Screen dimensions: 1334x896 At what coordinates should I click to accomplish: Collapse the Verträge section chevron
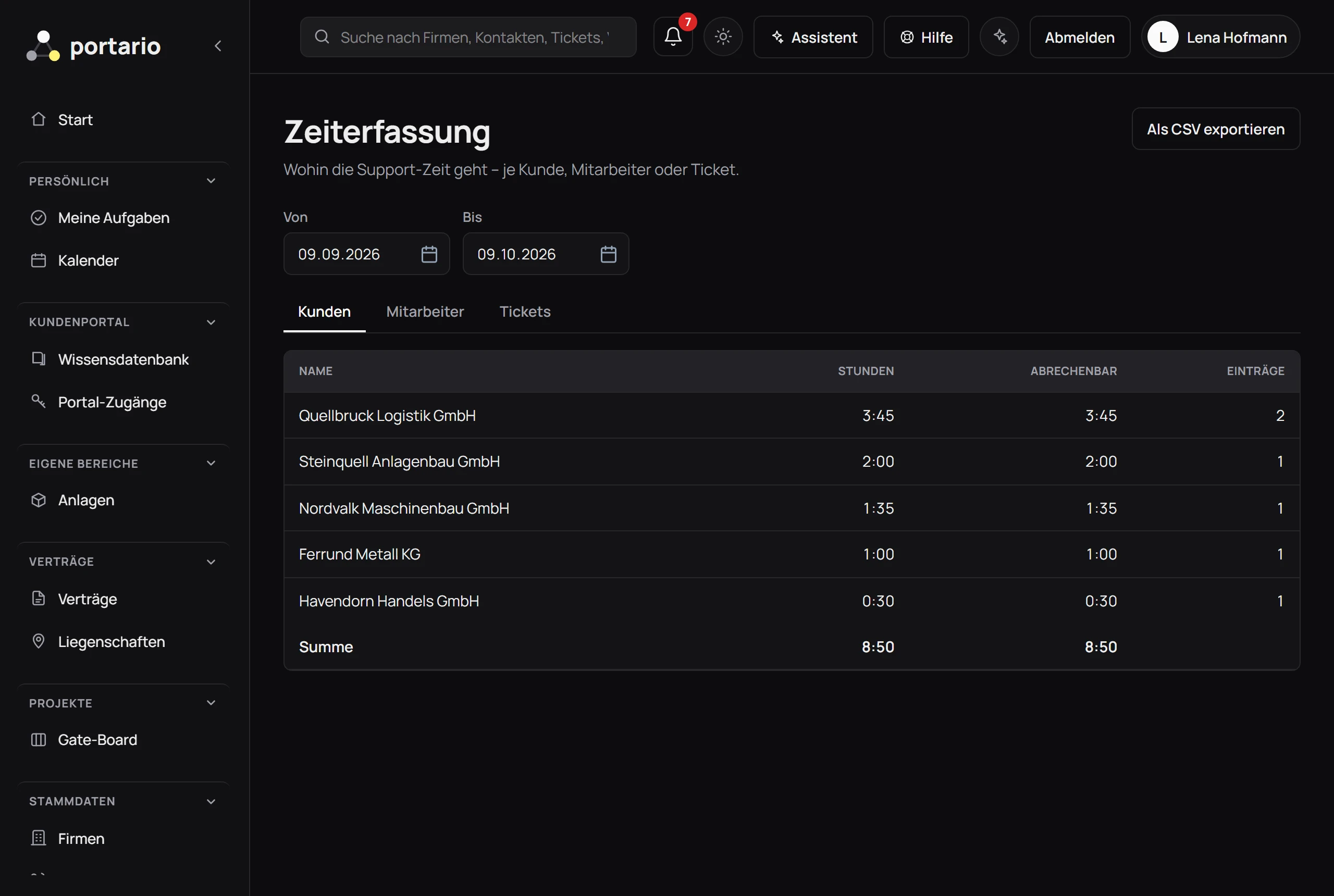[x=211, y=562]
